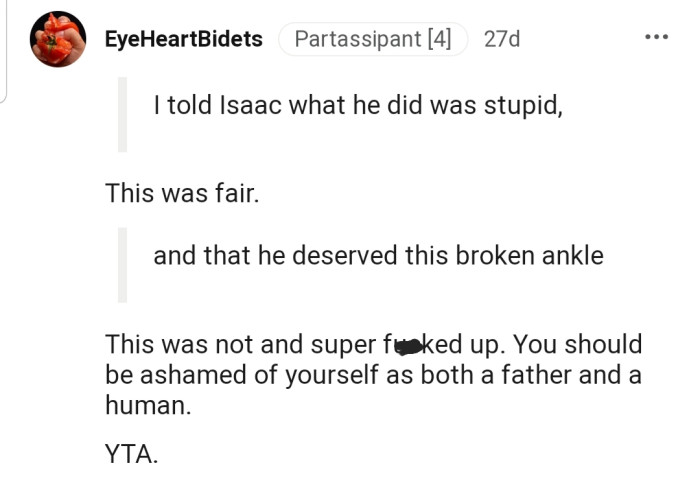Click the "This was fair." reply line

pos(182,192)
